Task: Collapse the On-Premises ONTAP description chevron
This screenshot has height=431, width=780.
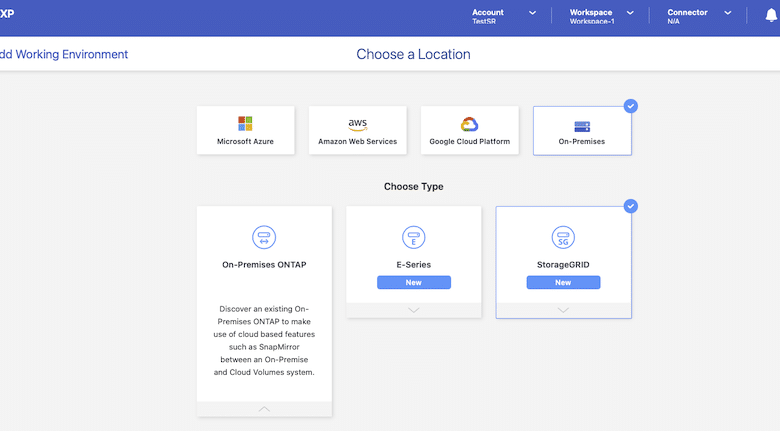Action: click(x=264, y=409)
